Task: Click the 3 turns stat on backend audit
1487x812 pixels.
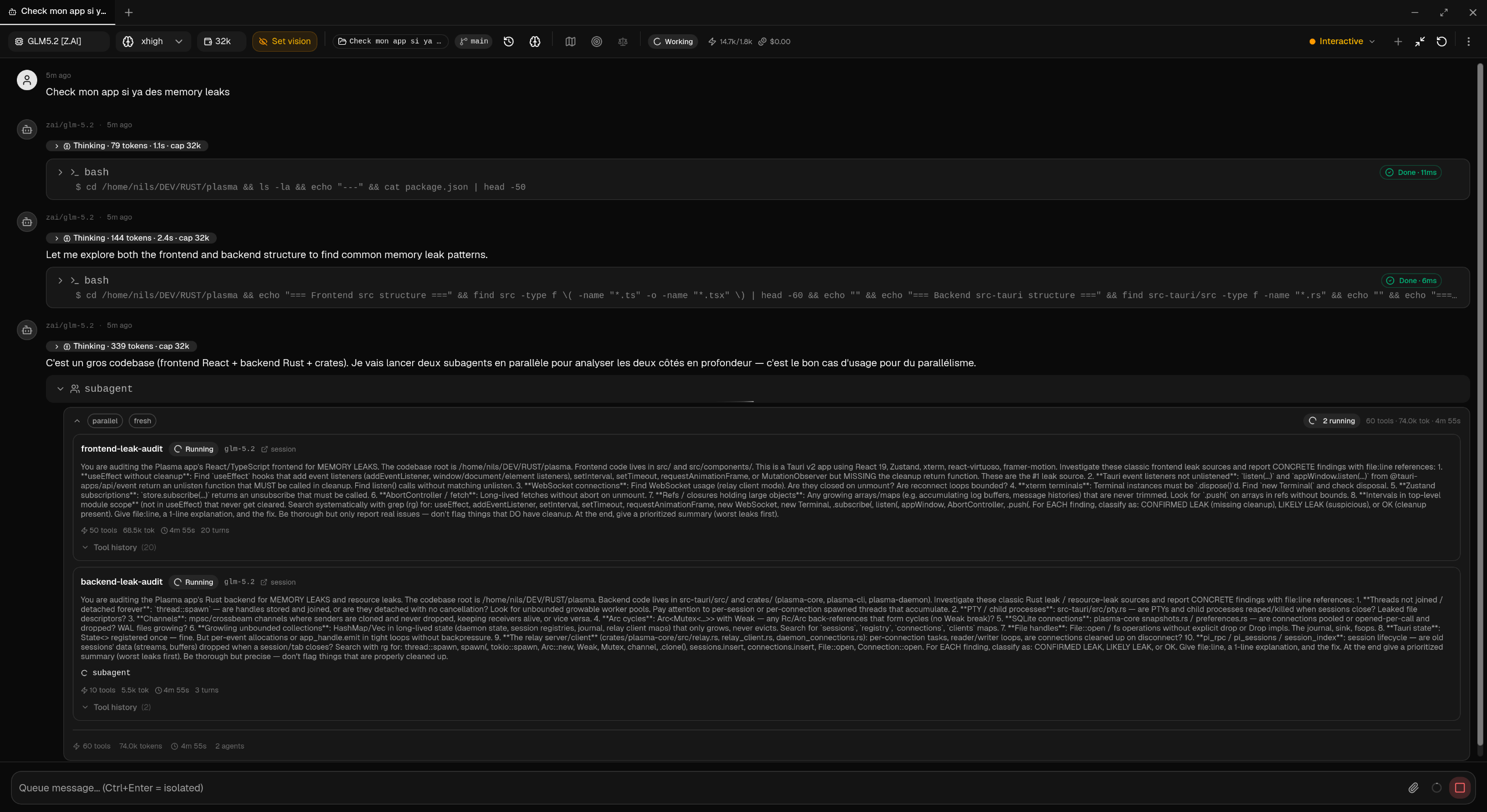Action: coord(206,691)
